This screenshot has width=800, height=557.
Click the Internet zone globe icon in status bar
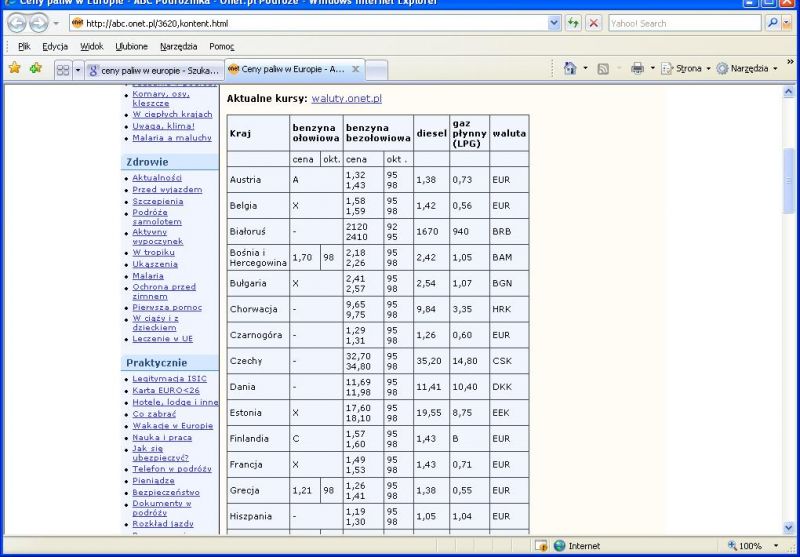[x=560, y=546]
